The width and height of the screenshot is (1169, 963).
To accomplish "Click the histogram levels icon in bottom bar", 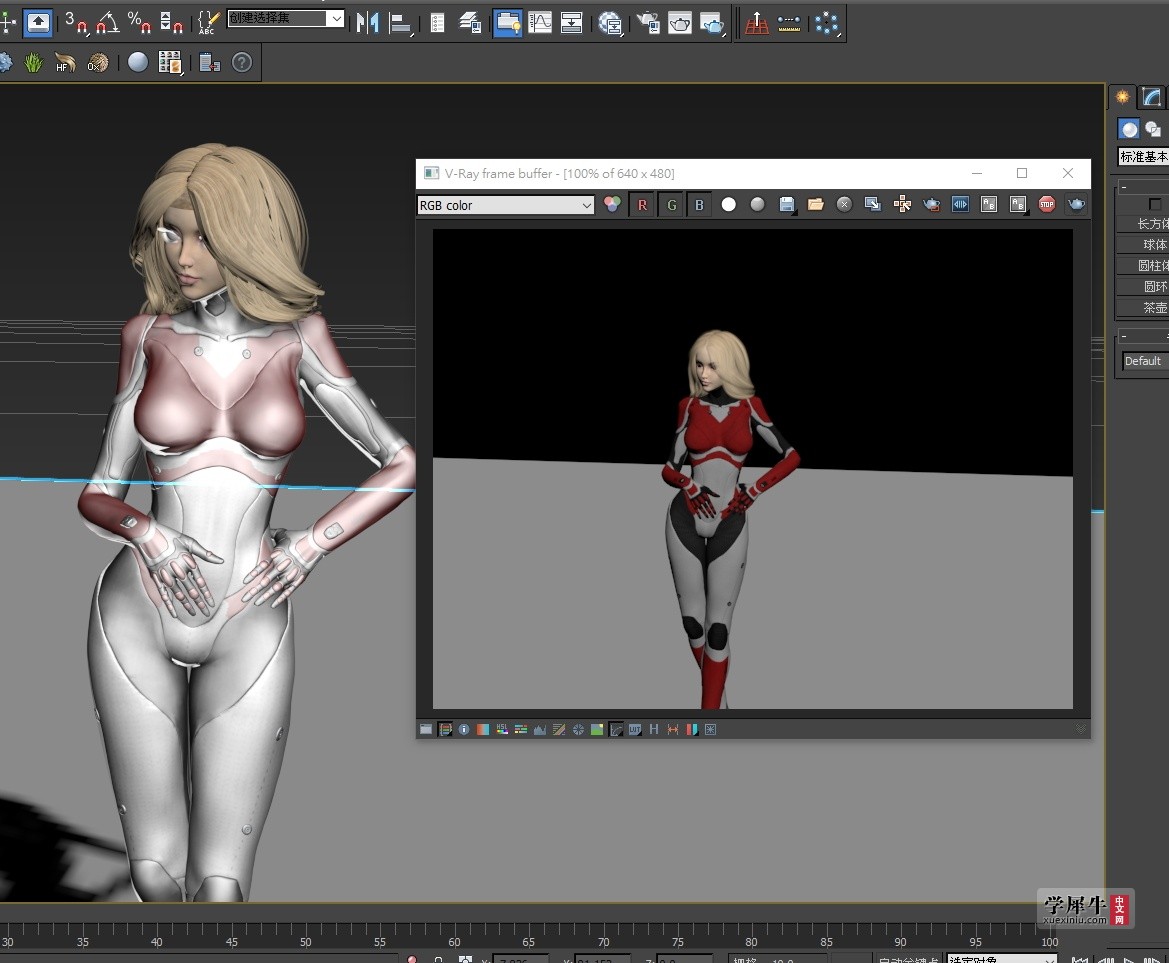I will pyautogui.click(x=540, y=730).
